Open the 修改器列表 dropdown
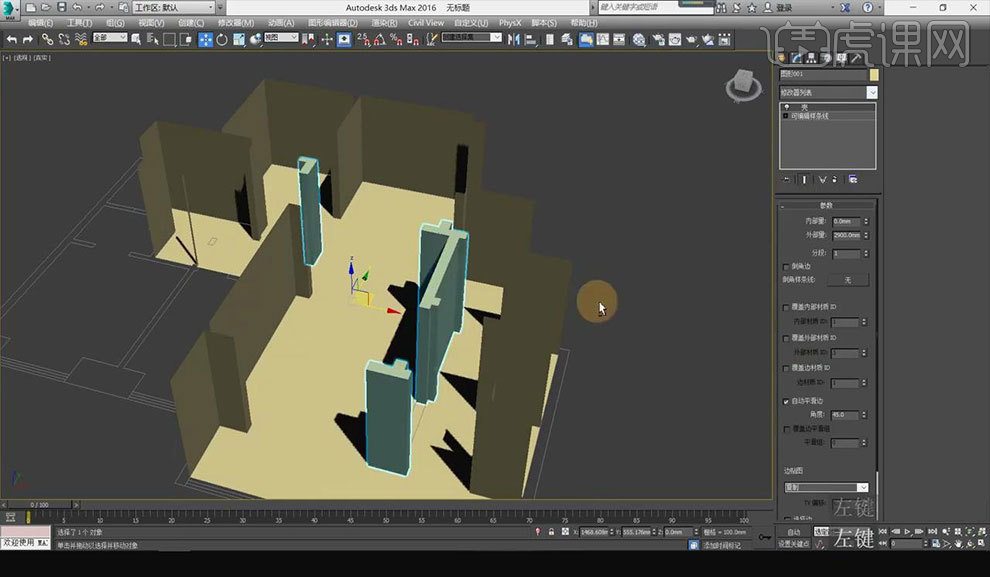 click(x=828, y=92)
